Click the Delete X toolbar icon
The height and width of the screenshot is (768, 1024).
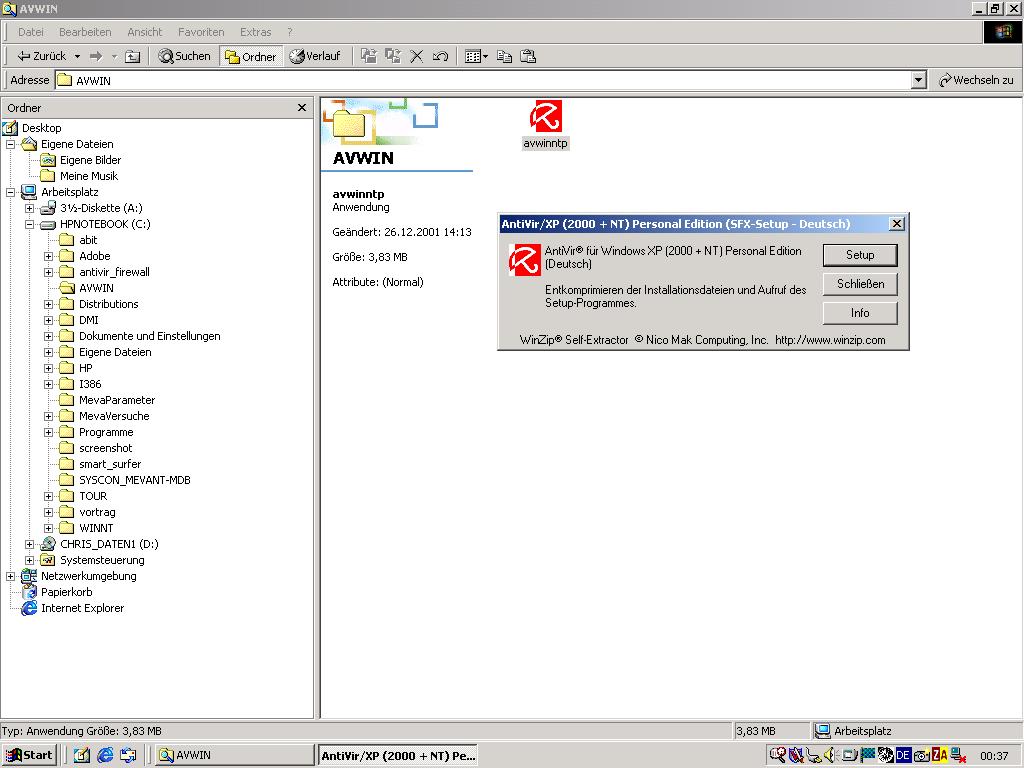417,57
